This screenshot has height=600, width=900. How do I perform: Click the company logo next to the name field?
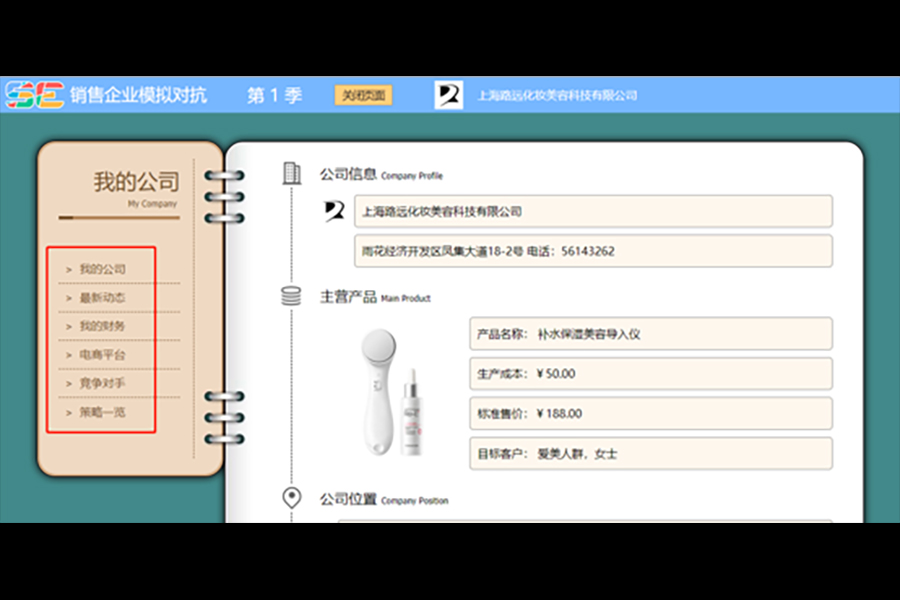335,210
